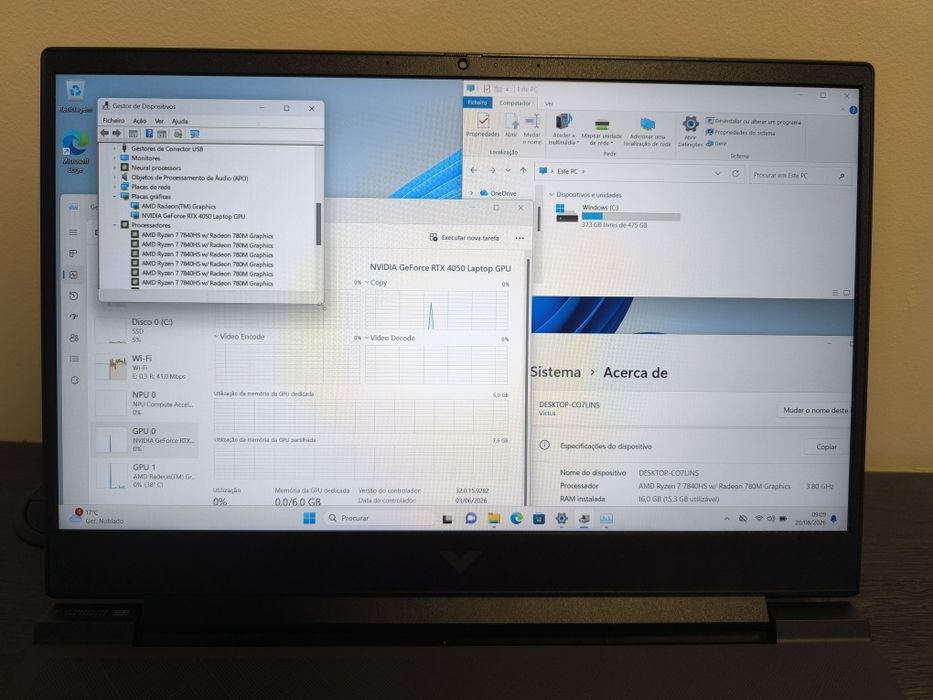Open Ver menu in Gestor de Dispositivos
The height and width of the screenshot is (700, 933).
159,121
